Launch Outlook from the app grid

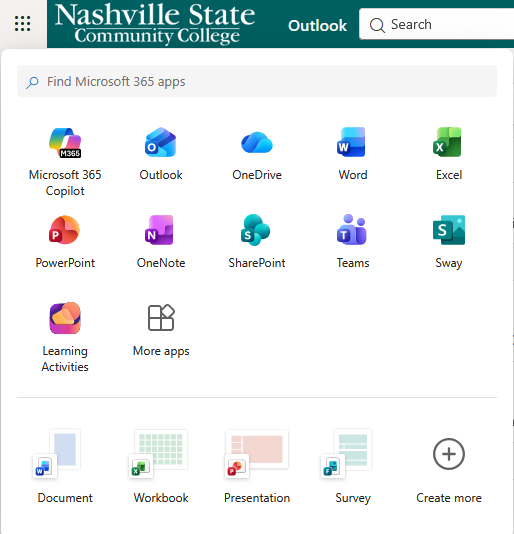[161, 154]
